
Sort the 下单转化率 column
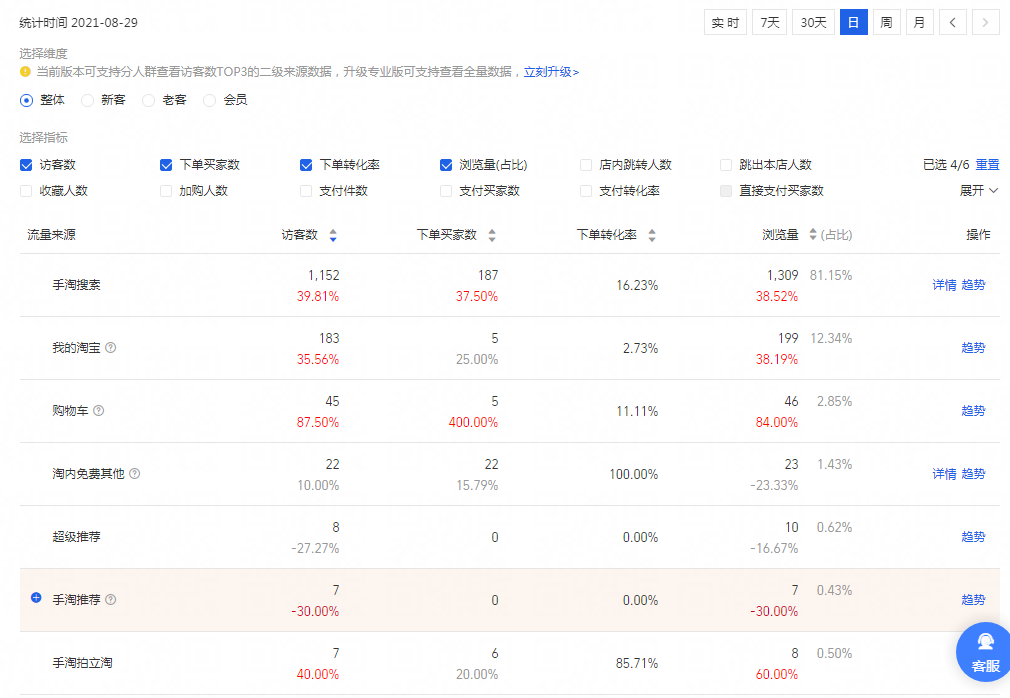click(x=651, y=235)
